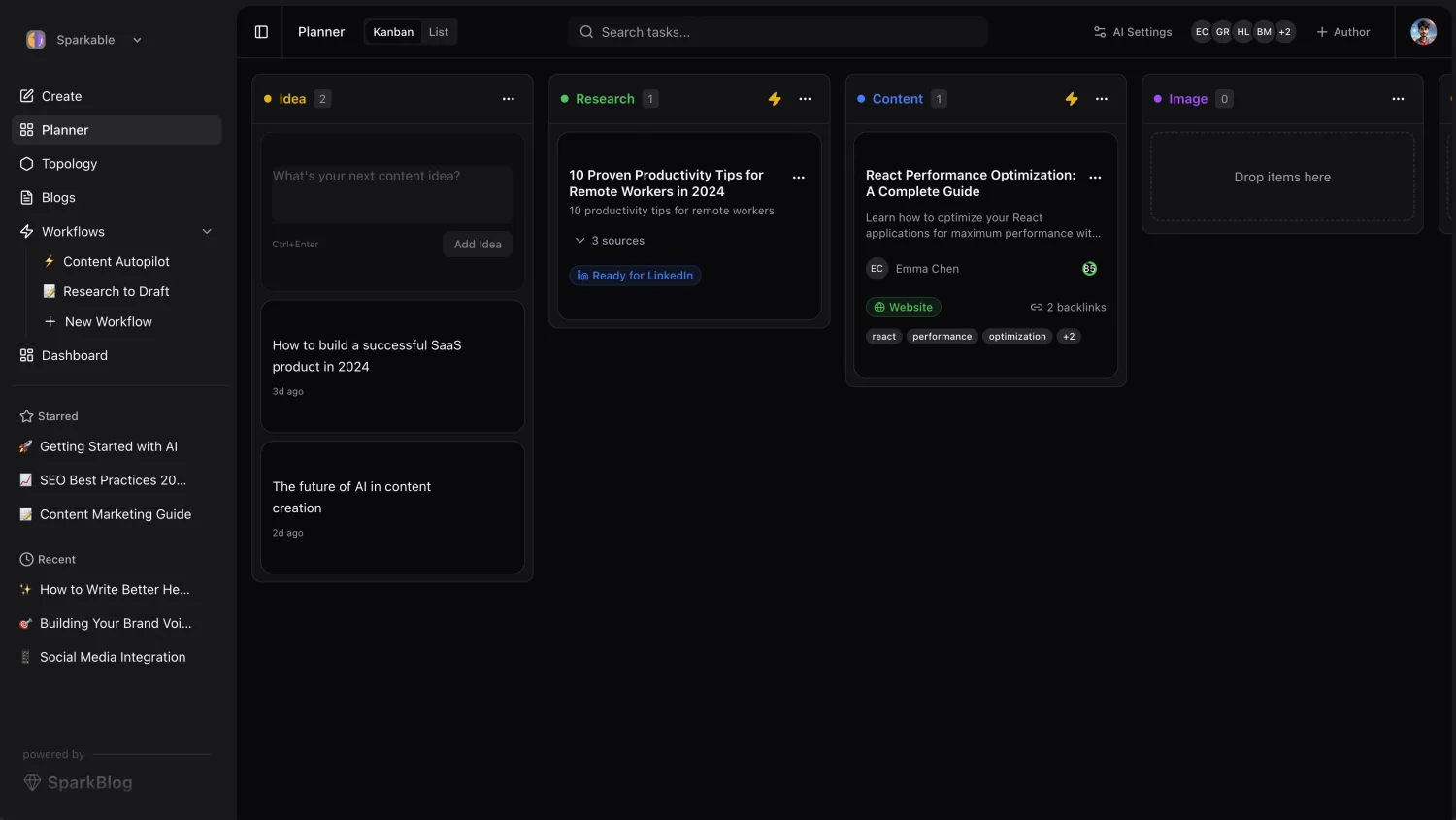Click the Drop items here zone

(1282, 177)
